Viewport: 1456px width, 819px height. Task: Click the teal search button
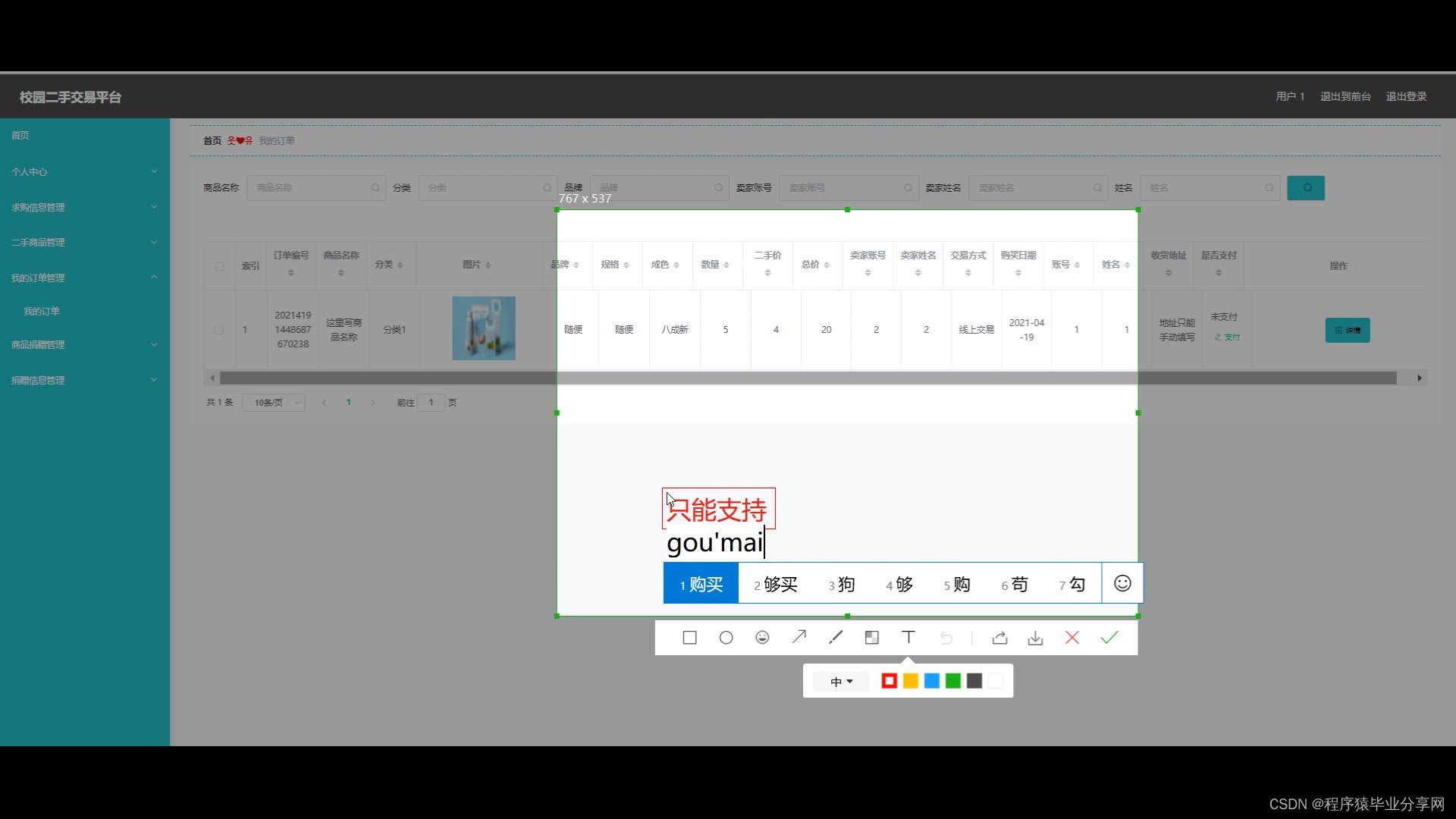coord(1305,188)
